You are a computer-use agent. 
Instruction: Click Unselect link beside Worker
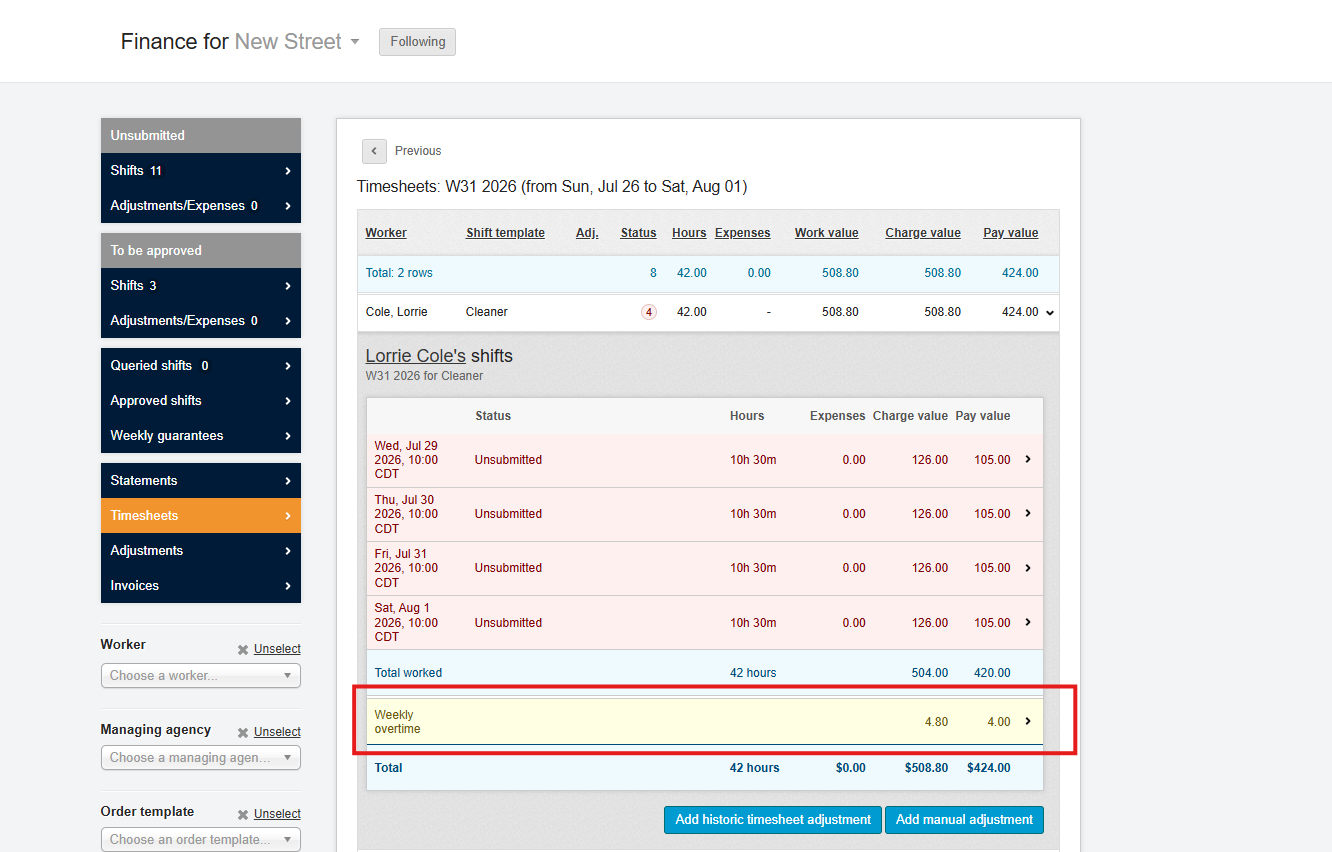pyautogui.click(x=277, y=649)
